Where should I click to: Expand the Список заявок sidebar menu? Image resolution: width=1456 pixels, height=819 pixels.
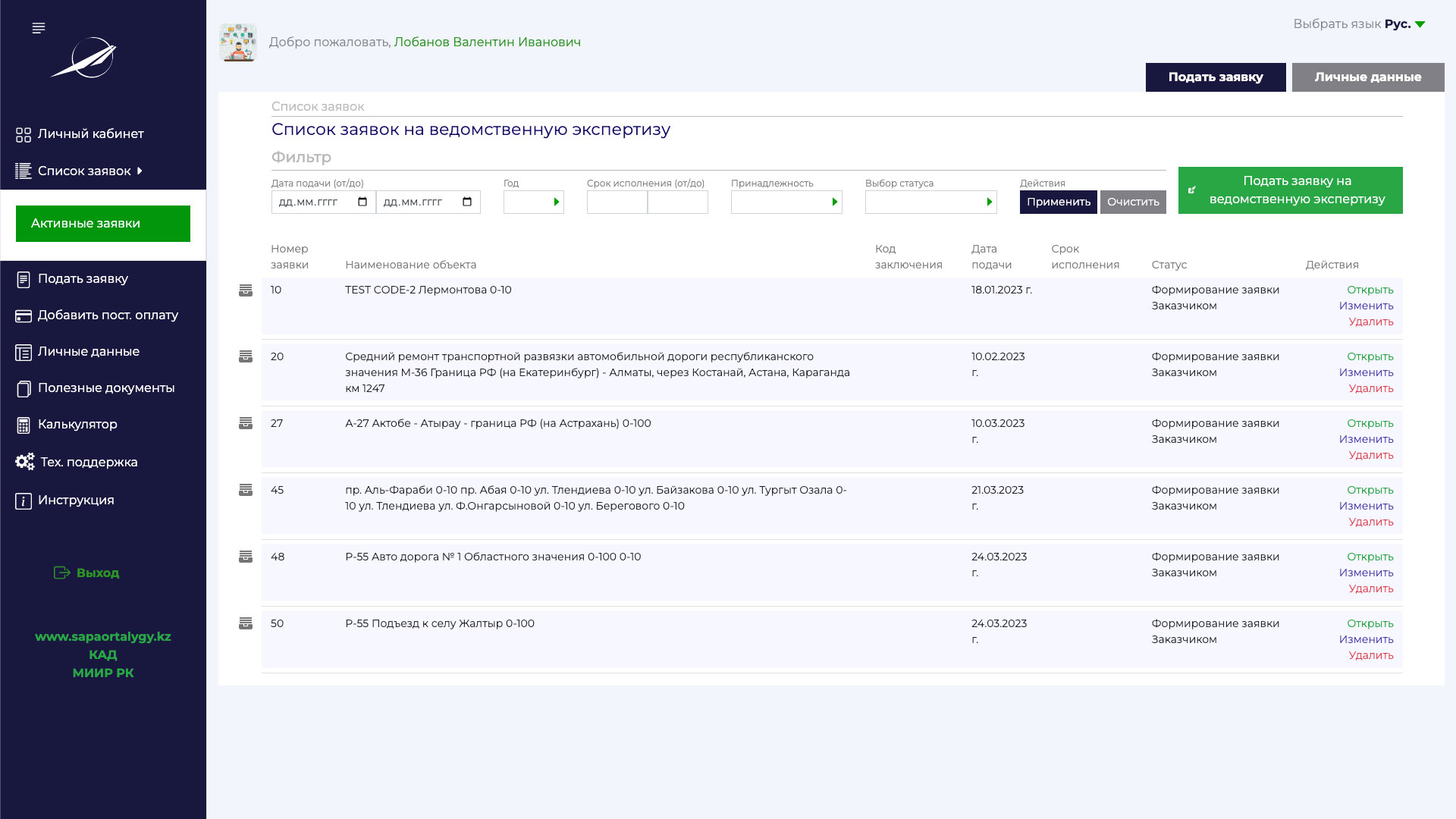pyautogui.click(x=84, y=171)
